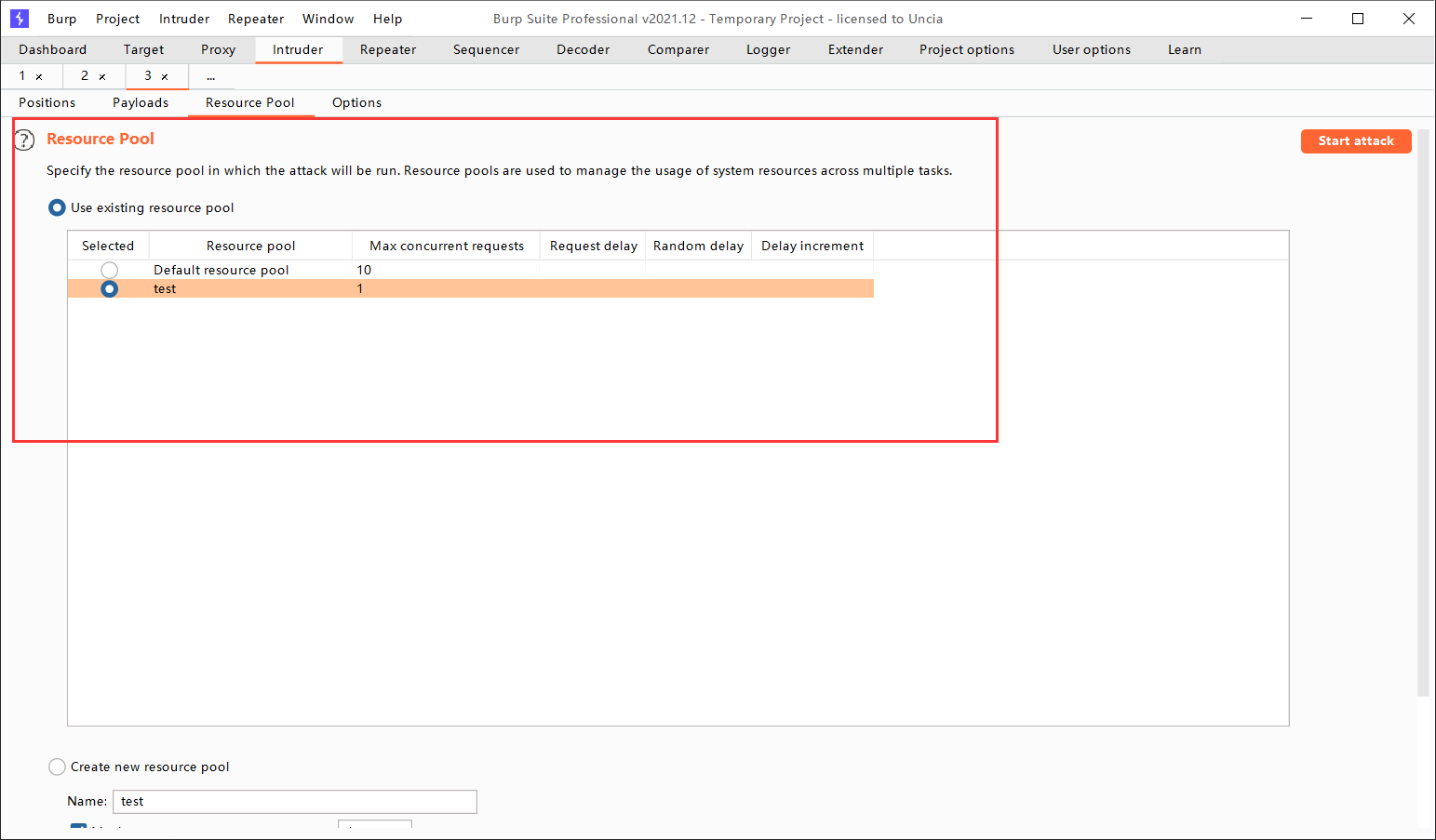Image resolution: width=1436 pixels, height=840 pixels.
Task: Open the Burp menu
Action: [x=62, y=19]
